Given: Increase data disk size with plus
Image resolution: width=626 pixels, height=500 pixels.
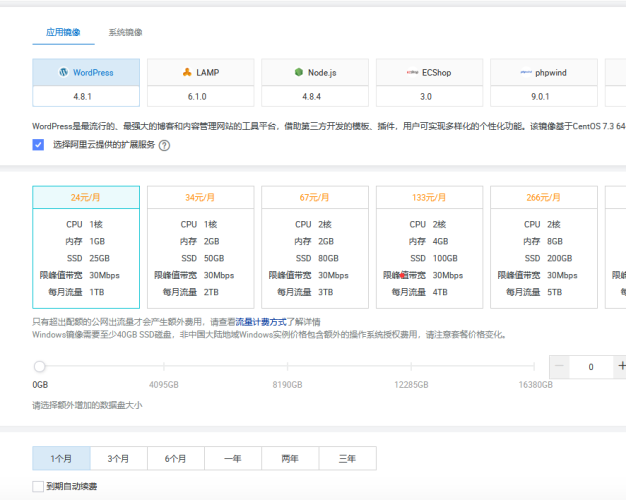Looking at the screenshot, I should coord(621,367).
